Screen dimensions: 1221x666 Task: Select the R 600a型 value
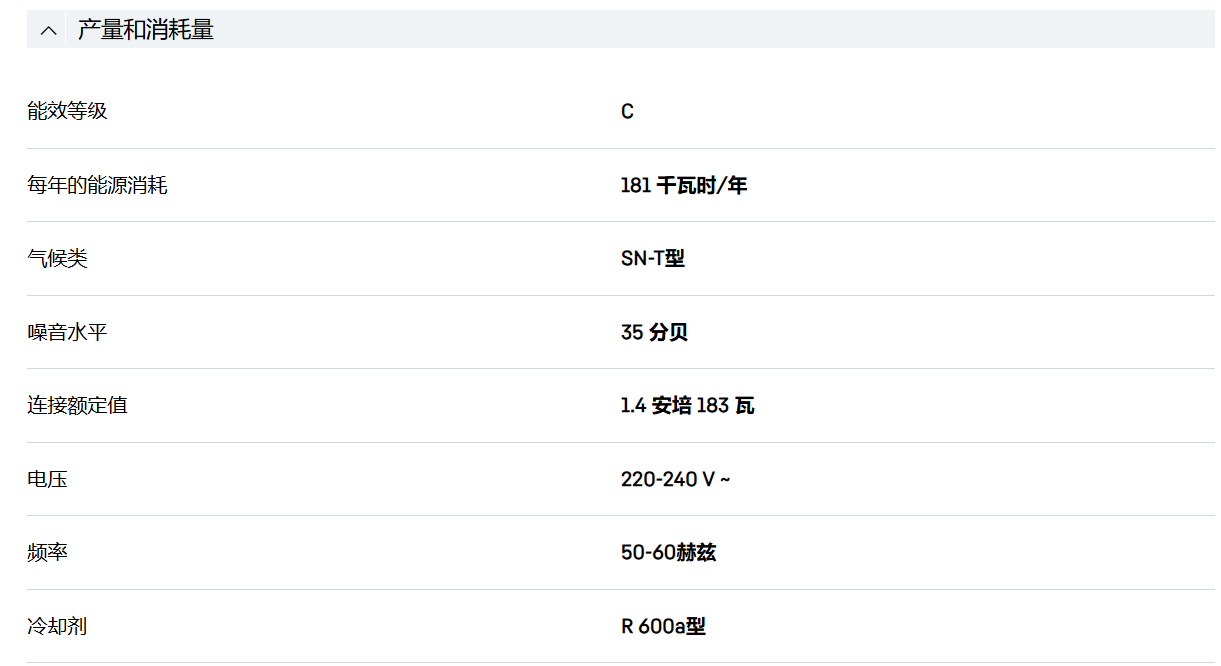tap(663, 626)
